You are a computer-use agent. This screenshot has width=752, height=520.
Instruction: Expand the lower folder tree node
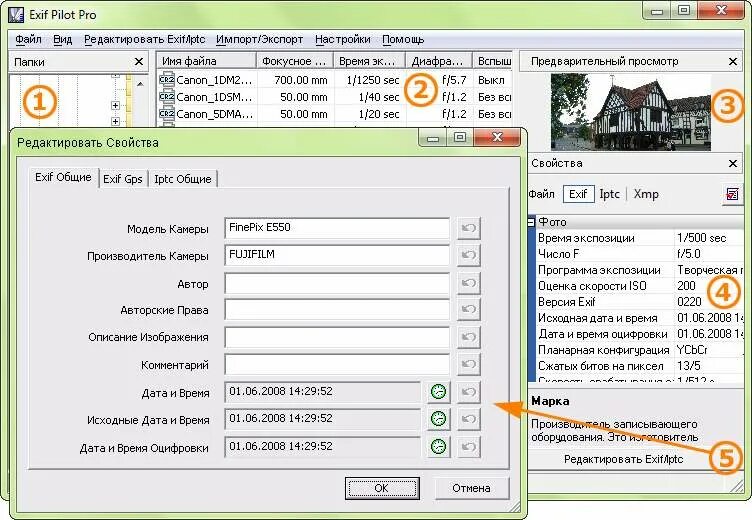tap(115, 121)
